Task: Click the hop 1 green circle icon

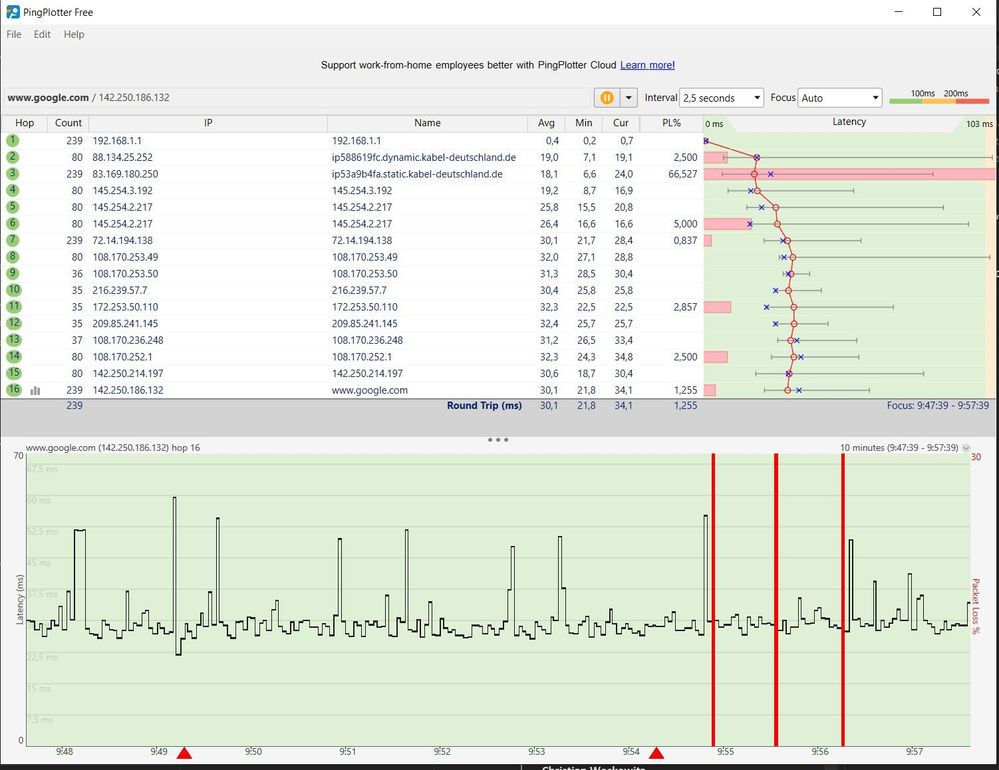Action: 13,141
